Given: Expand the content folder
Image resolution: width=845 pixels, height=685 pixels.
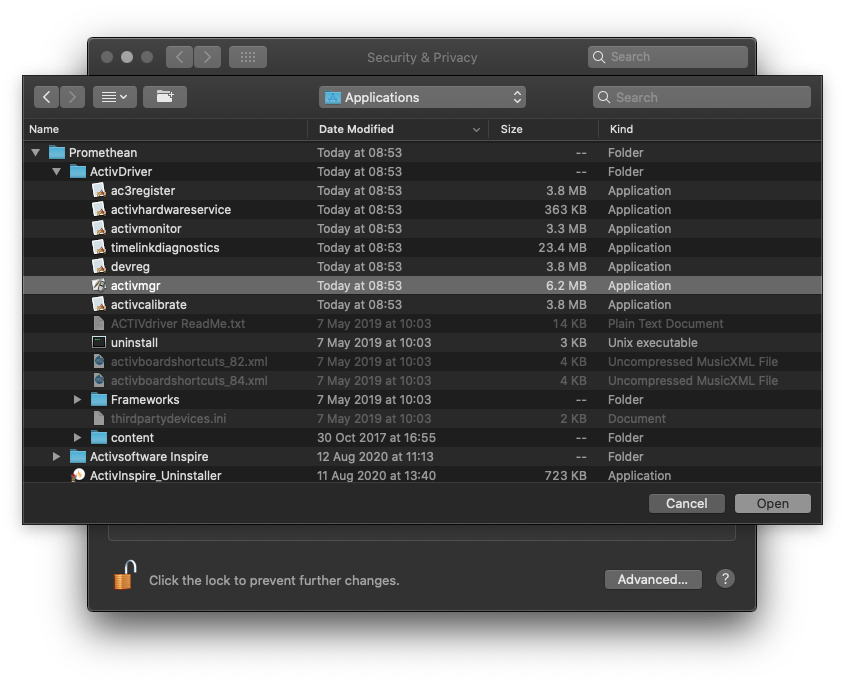Looking at the screenshot, I should 78,438.
